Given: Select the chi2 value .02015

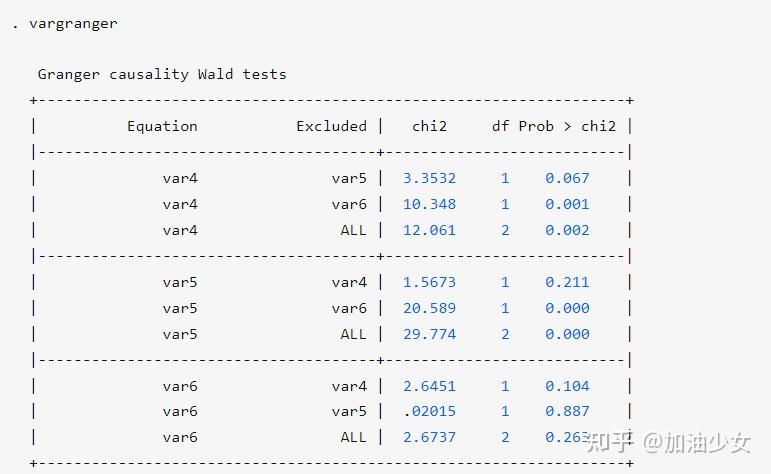Looking at the screenshot, I should pos(429,411).
